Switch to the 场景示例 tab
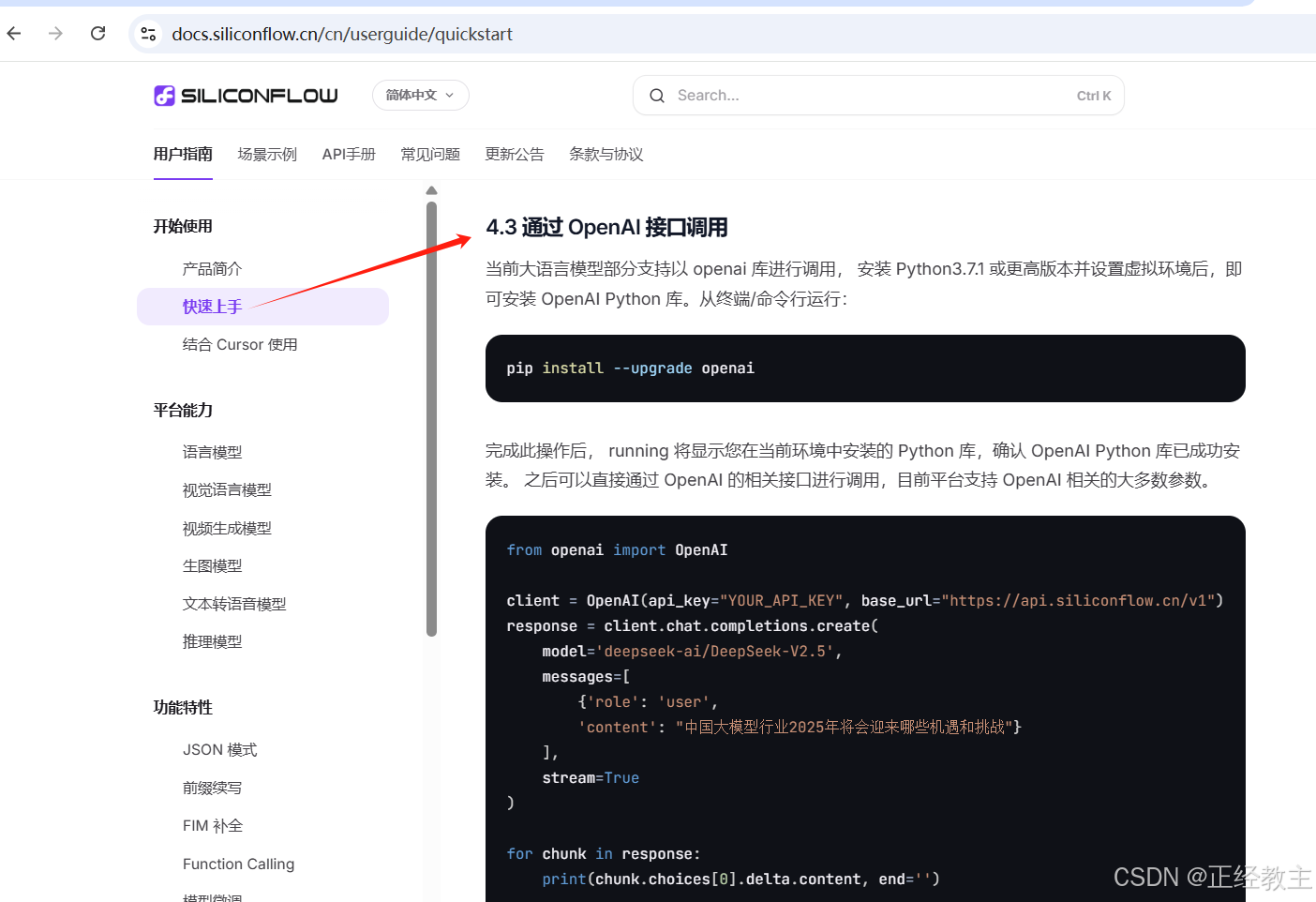The height and width of the screenshot is (902, 1316). (267, 154)
